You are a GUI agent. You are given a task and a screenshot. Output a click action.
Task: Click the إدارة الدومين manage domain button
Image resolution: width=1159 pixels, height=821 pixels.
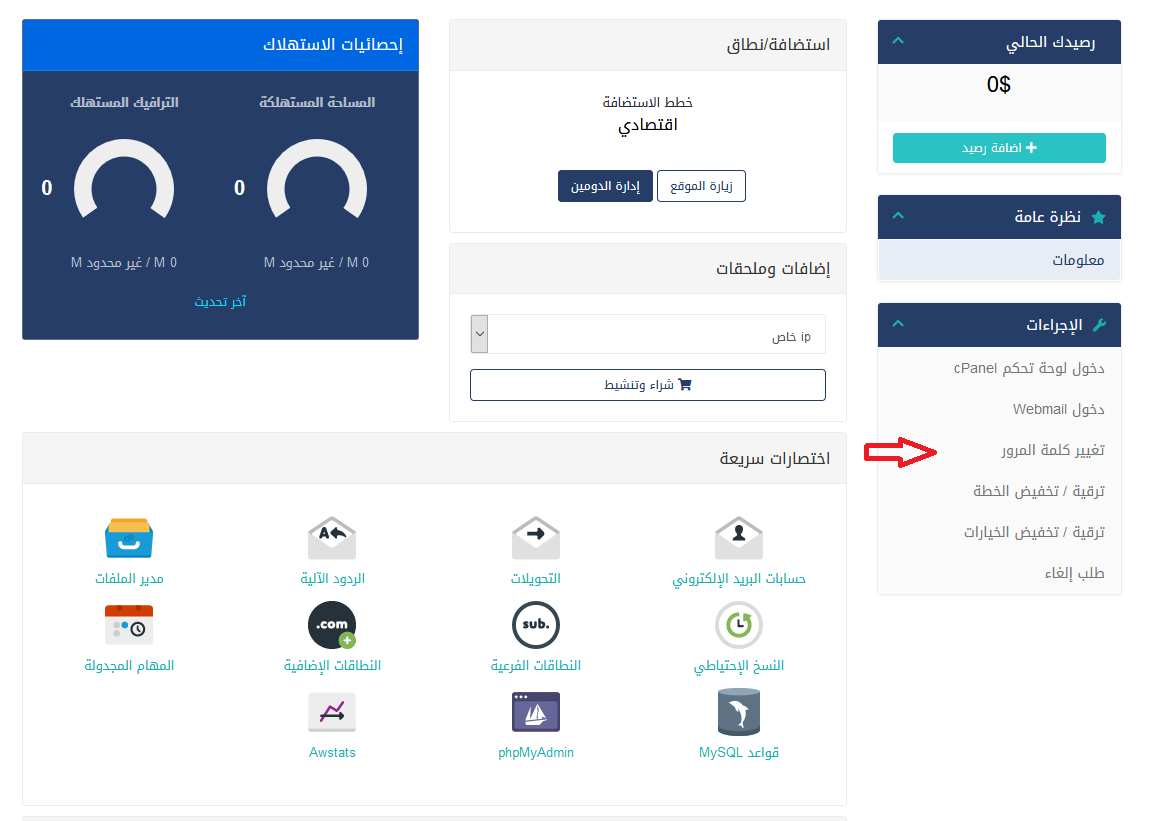click(x=605, y=185)
